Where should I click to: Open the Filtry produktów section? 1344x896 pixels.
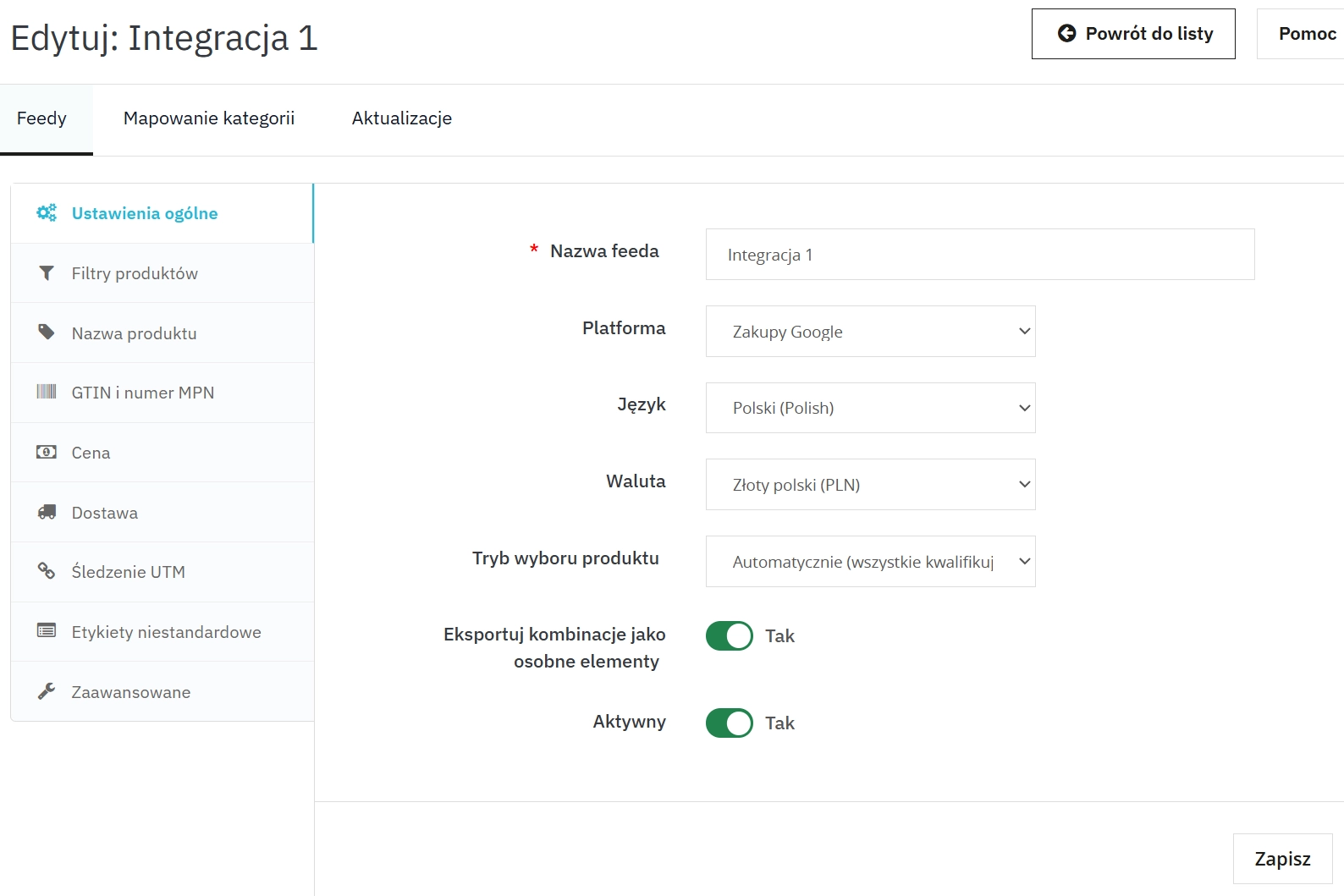(162, 273)
